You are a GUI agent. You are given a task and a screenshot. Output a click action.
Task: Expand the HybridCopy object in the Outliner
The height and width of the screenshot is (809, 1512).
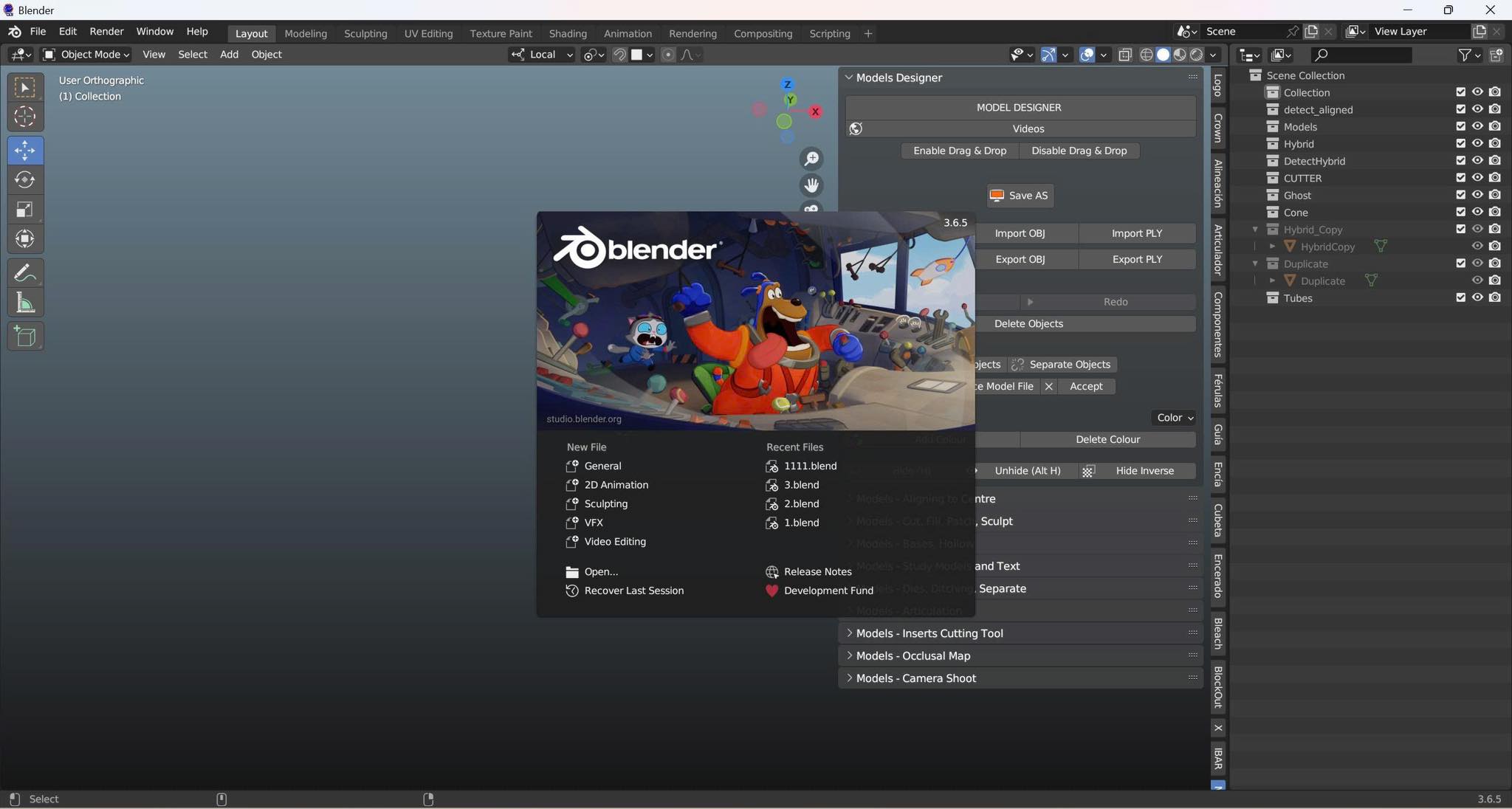[x=1272, y=247]
